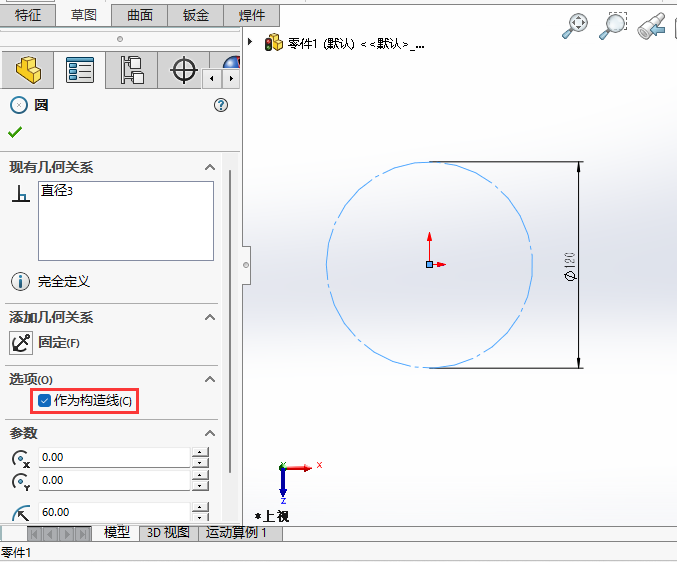This screenshot has height=562, width=677.
Task: Open the 焊件 ribbon tab
Action: click(x=252, y=15)
